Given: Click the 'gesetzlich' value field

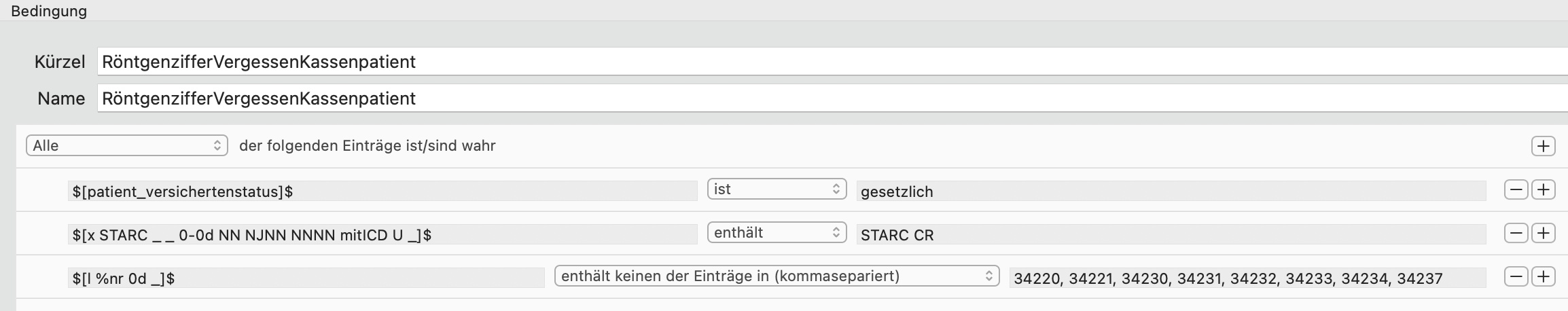Looking at the screenshot, I should tap(1171, 191).
